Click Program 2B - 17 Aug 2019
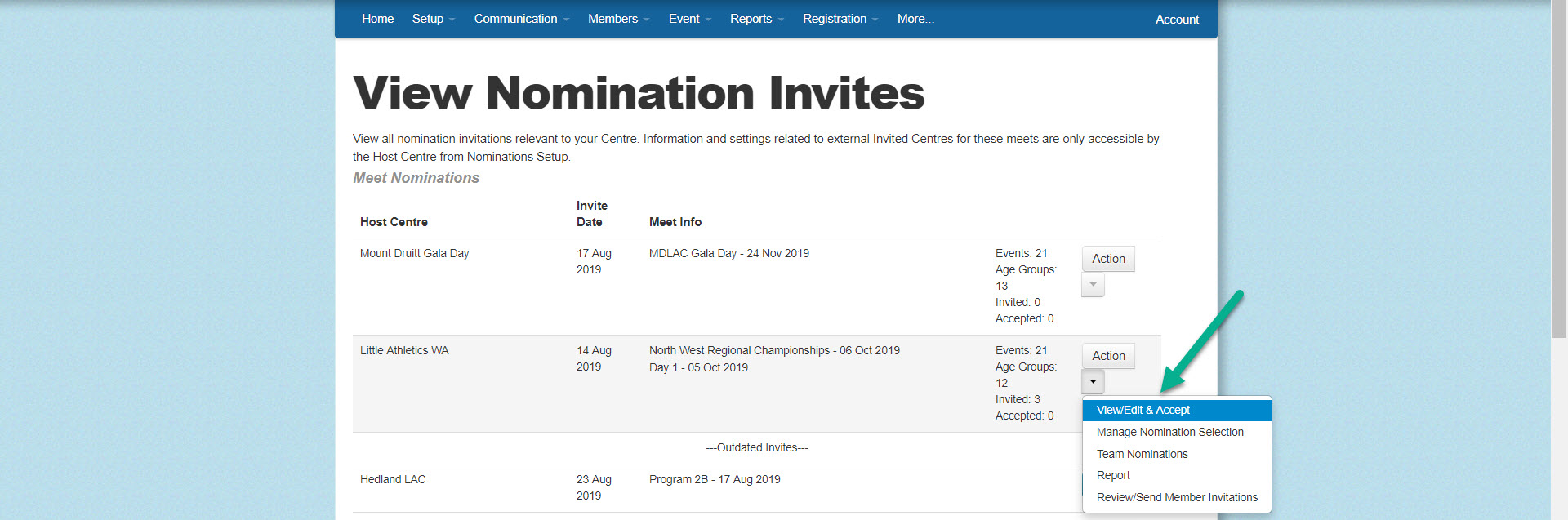The height and width of the screenshot is (520, 1568). (x=715, y=479)
